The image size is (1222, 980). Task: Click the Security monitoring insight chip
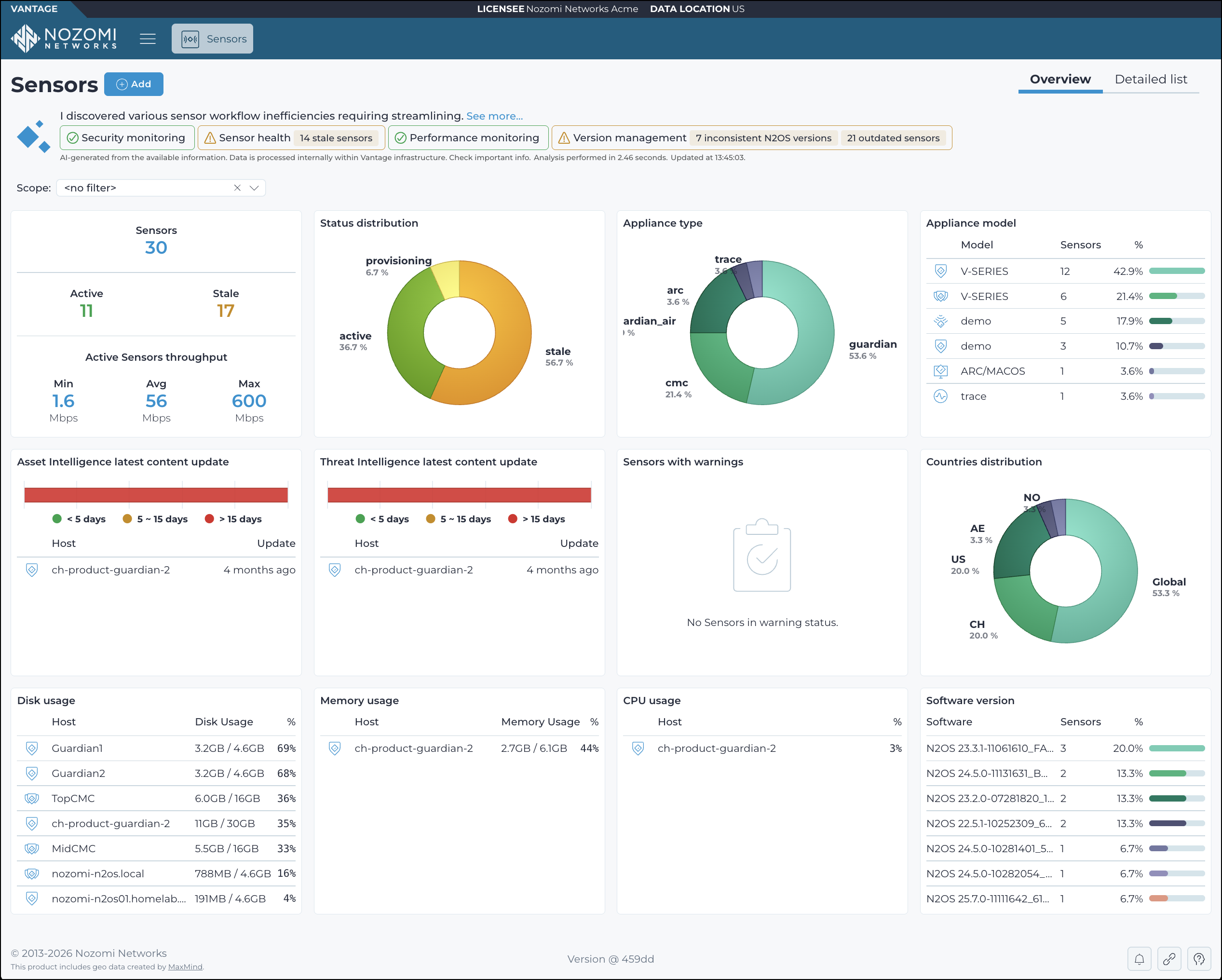(127, 138)
